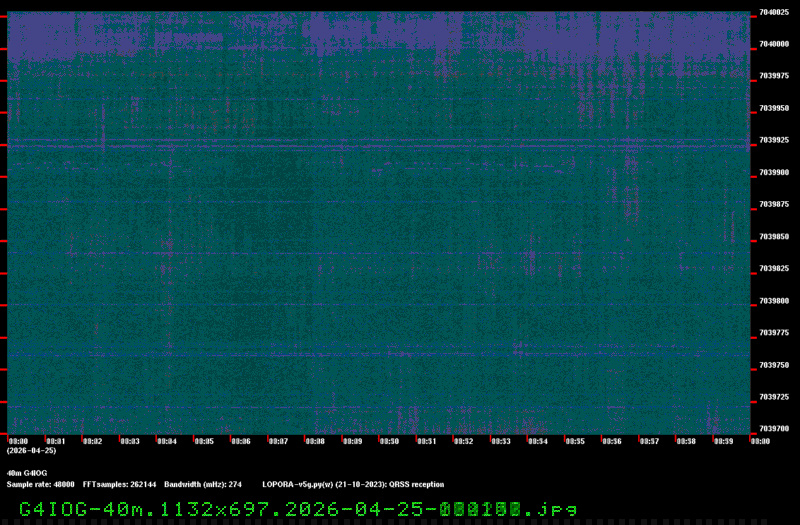
Task: Click the 7039800 frequency axis label
Action: click(773, 300)
